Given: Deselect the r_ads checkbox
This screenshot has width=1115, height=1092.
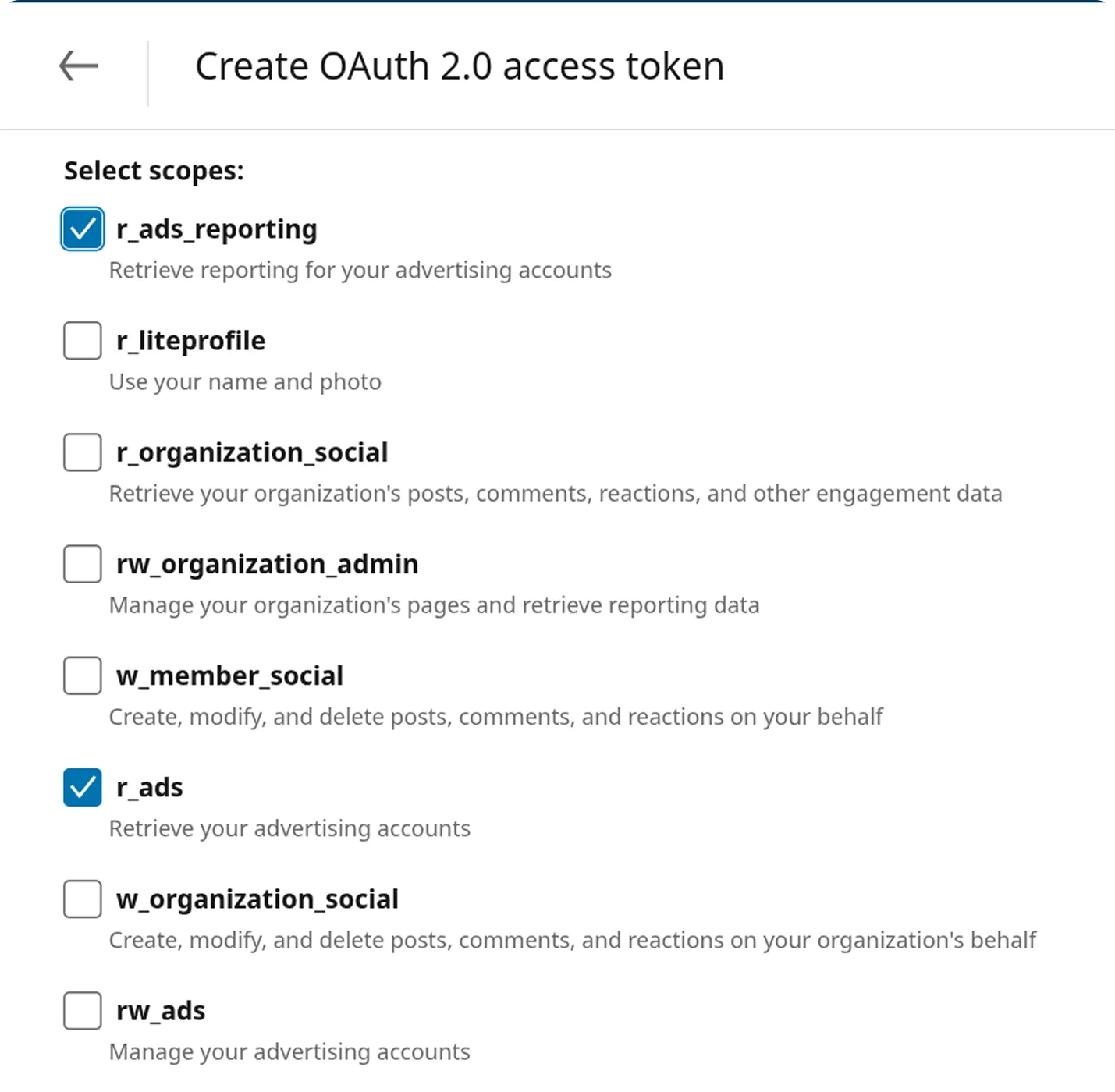Looking at the screenshot, I should (x=83, y=787).
